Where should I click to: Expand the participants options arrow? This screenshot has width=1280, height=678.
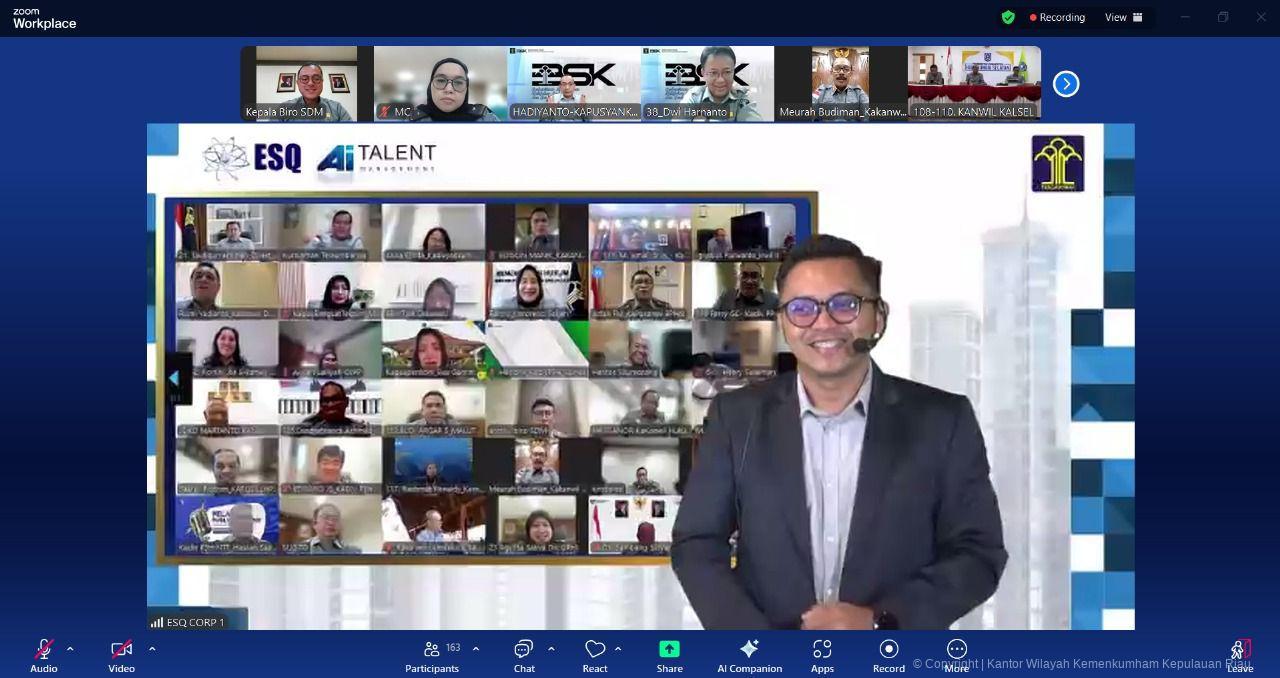[x=476, y=649]
